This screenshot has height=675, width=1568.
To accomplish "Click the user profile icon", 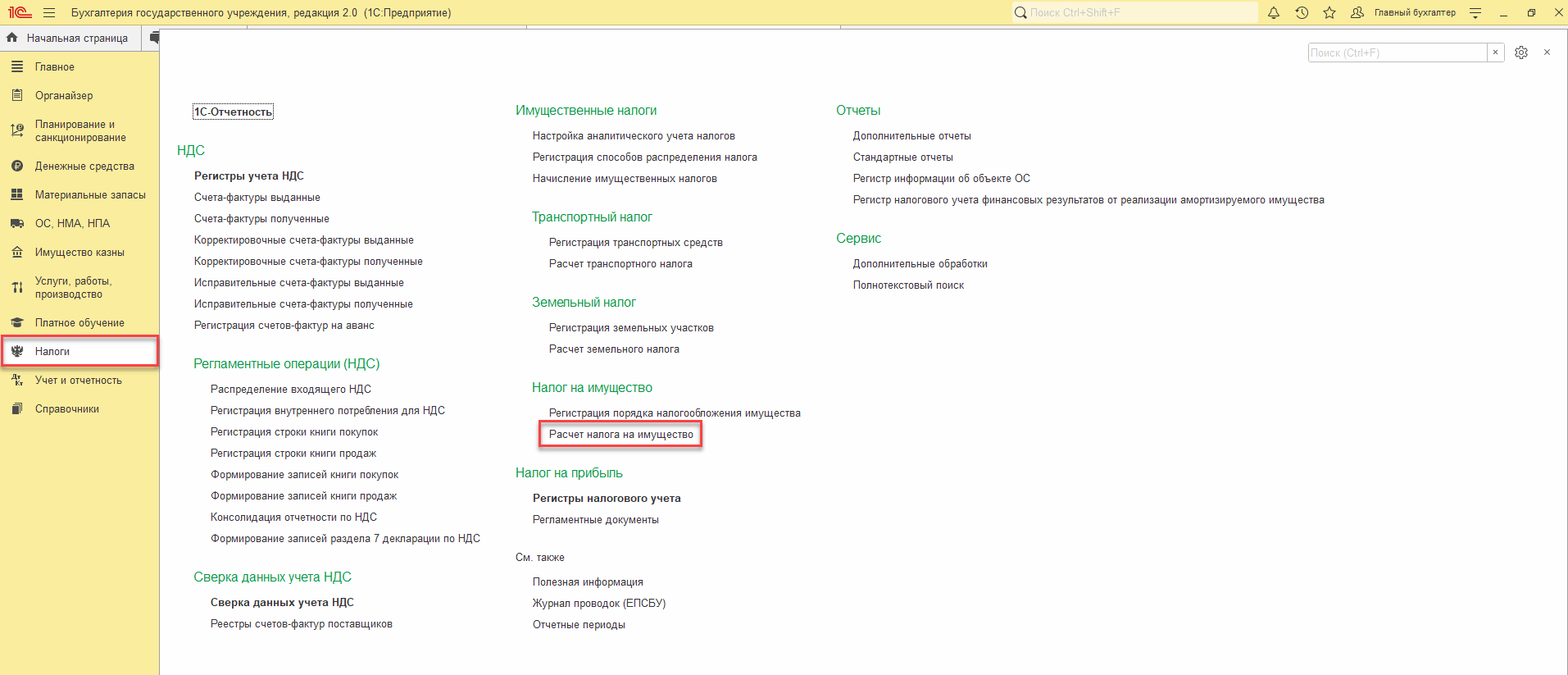I will (1357, 12).
